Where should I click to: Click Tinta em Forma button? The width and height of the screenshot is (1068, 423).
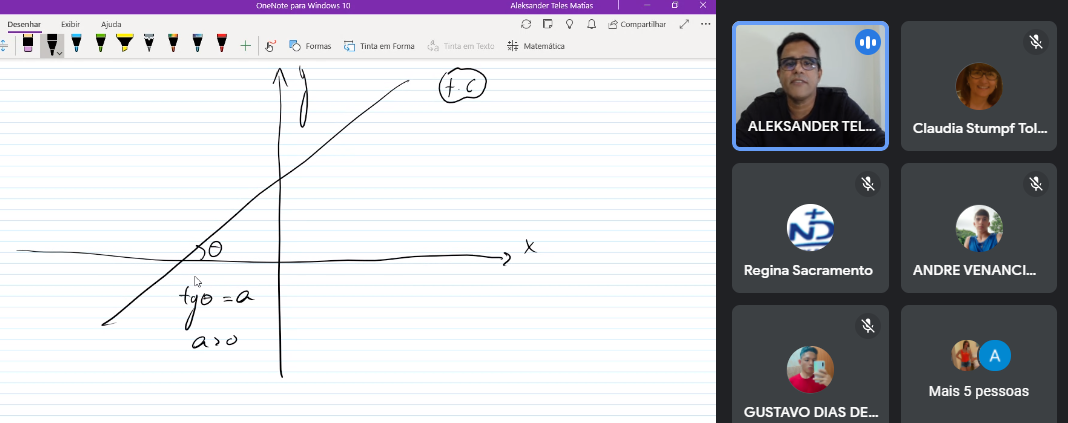point(379,46)
